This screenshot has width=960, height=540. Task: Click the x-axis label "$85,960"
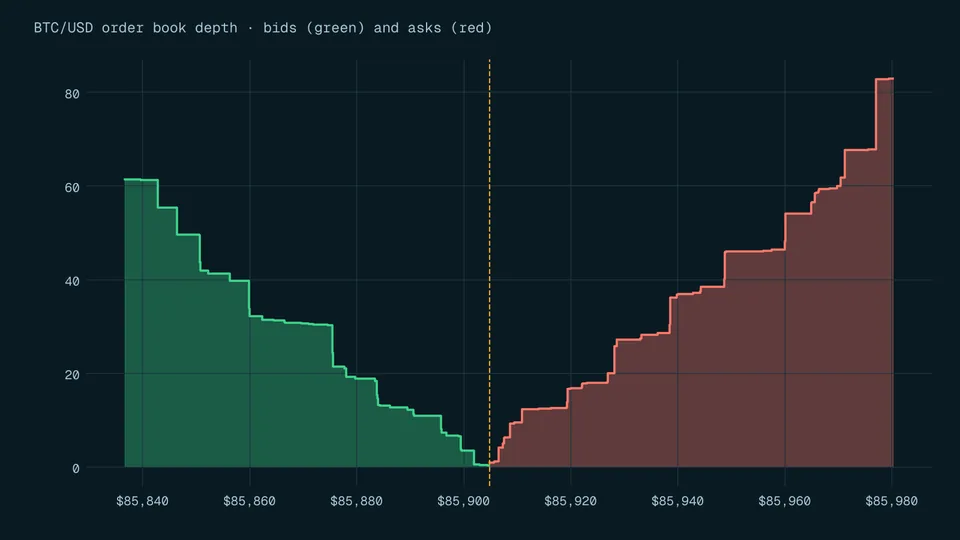784,501
